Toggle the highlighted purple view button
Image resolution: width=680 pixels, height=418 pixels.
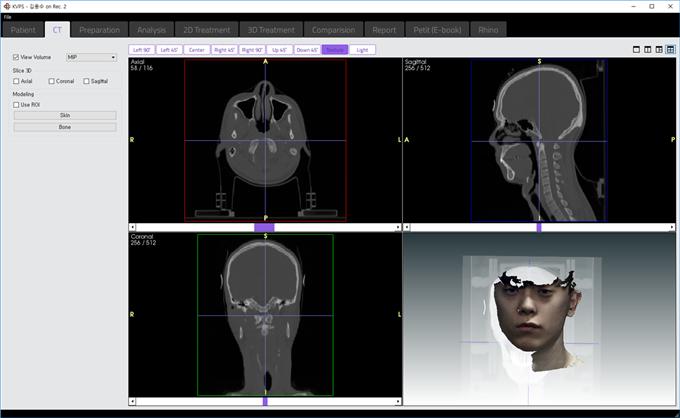click(x=335, y=50)
